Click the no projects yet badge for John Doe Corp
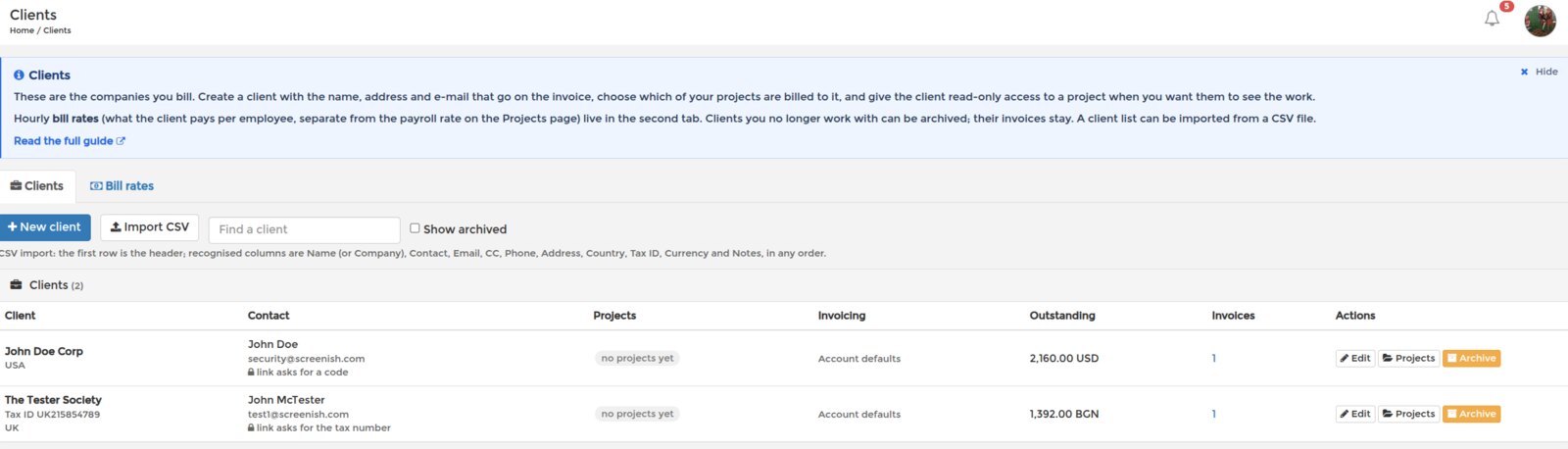This screenshot has height=449, width=1568. click(x=637, y=359)
